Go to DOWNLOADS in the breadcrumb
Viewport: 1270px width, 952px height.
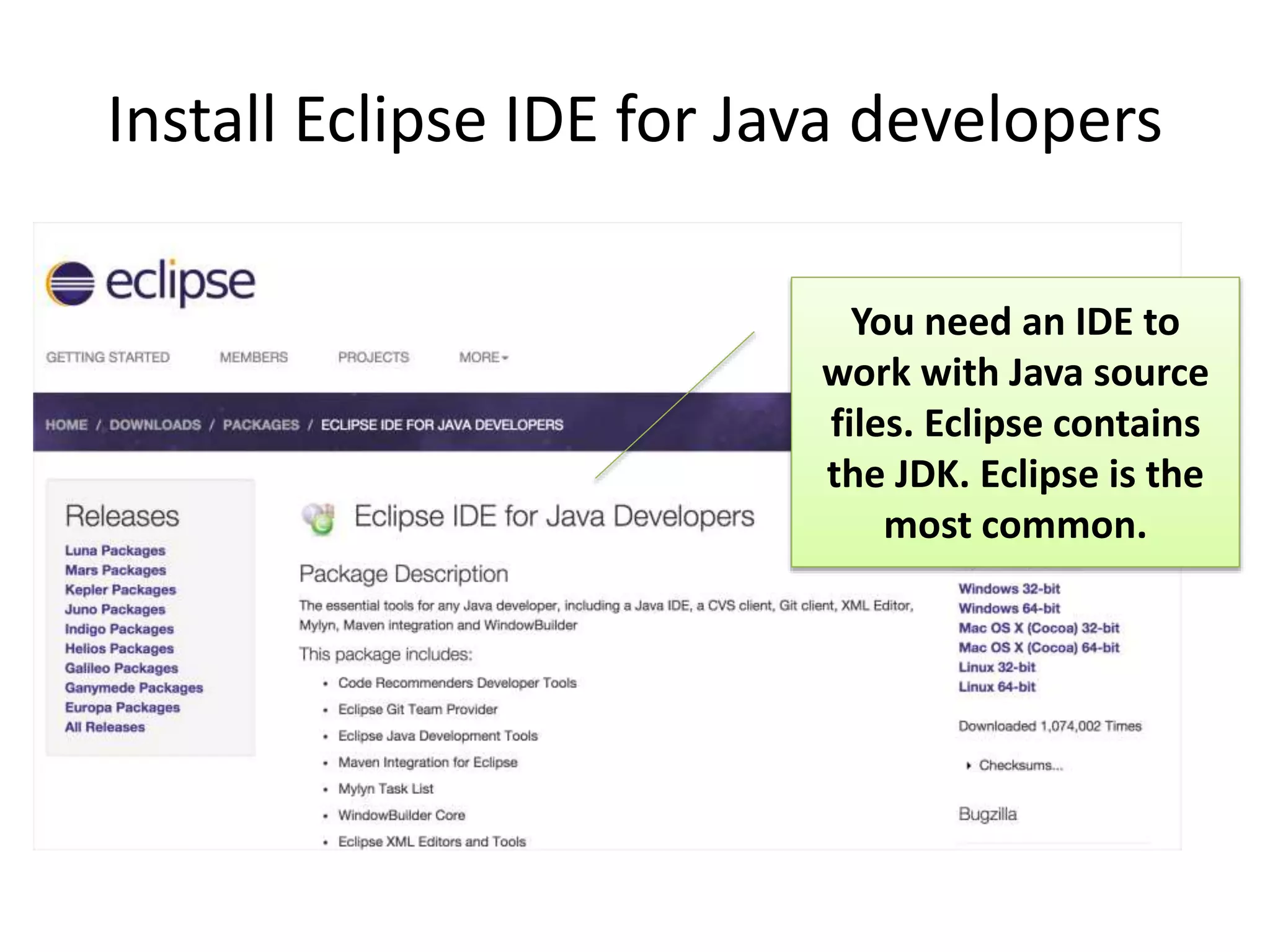[x=155, y=425]
